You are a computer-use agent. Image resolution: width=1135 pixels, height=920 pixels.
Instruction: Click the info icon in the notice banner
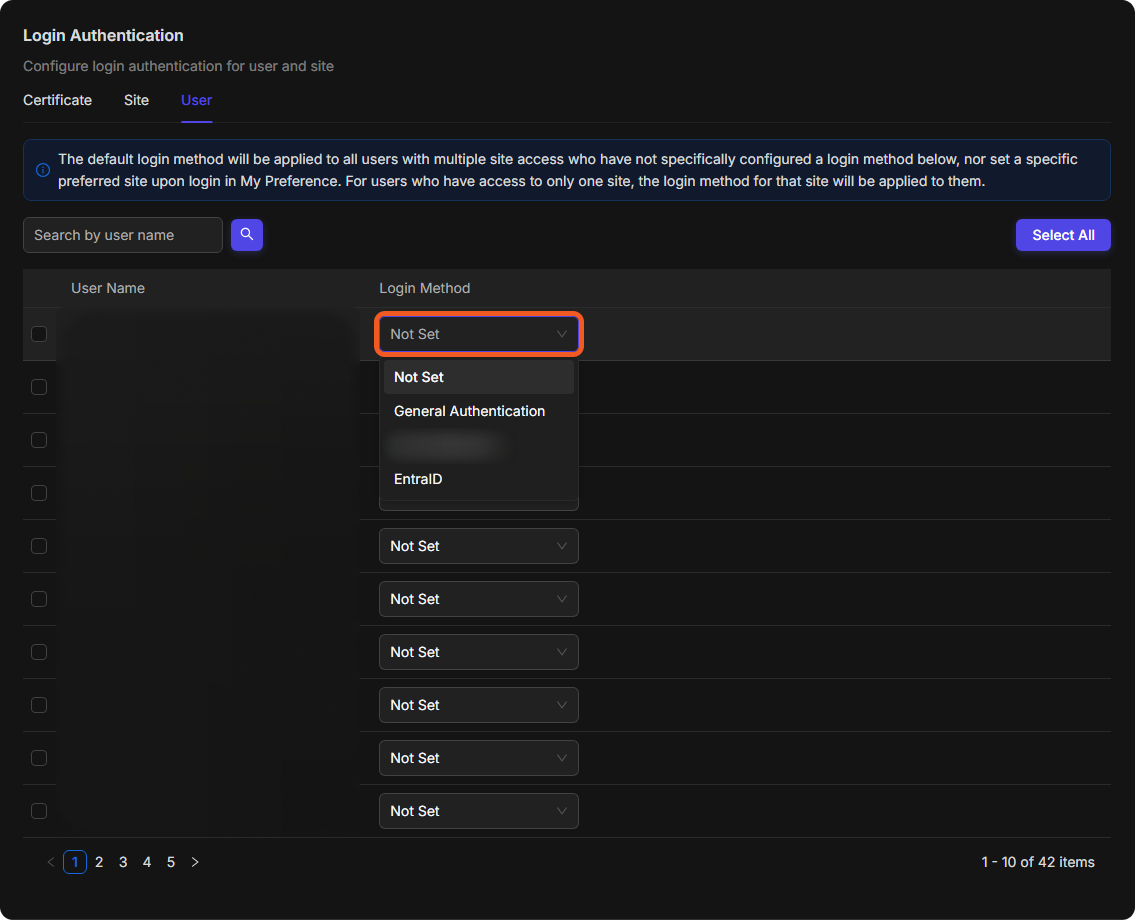43,170
